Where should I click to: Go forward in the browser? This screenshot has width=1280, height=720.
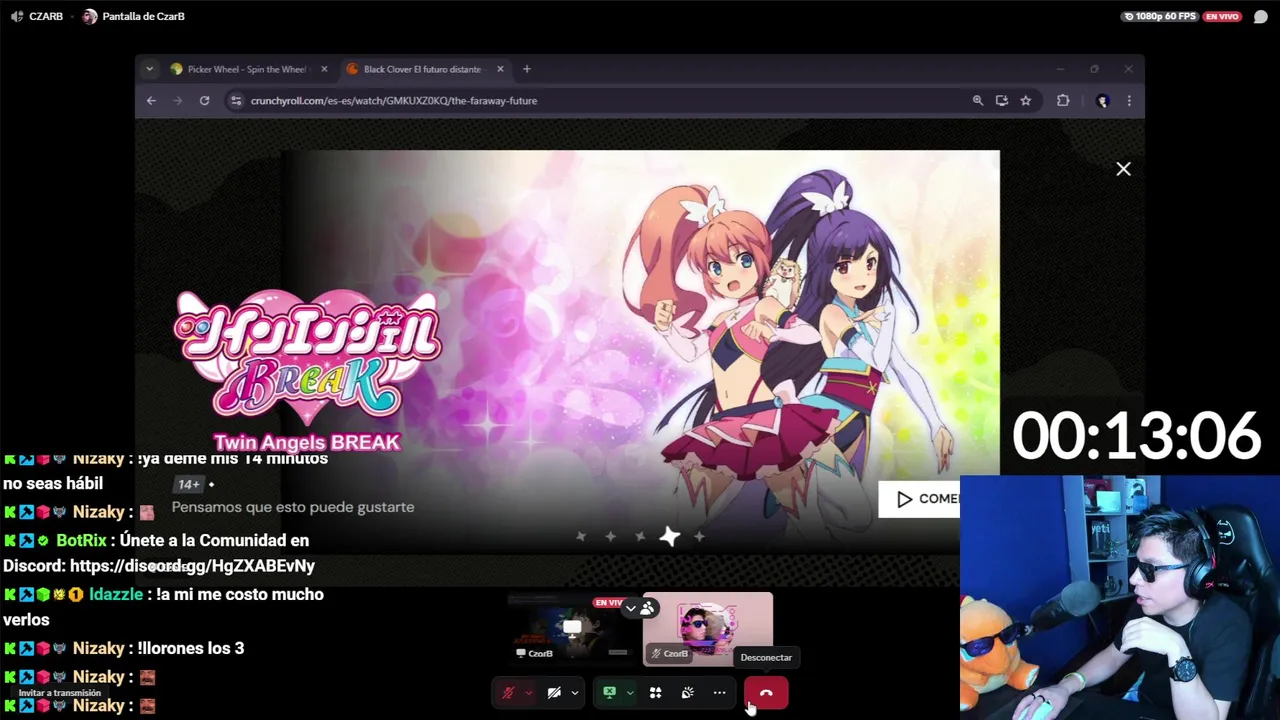click(178, 100)
